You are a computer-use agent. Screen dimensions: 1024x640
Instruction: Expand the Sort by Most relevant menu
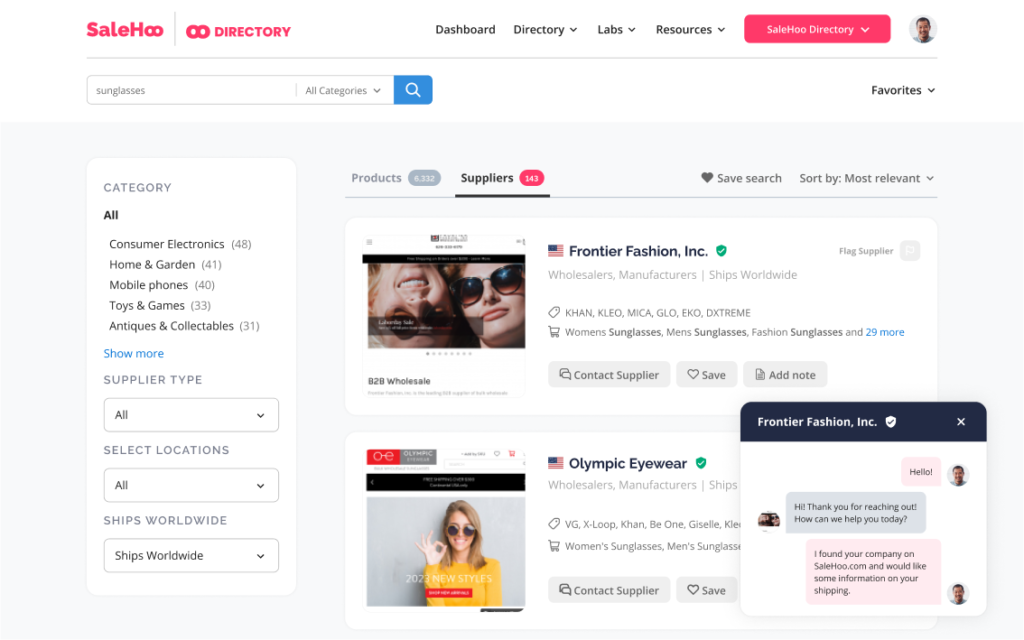click(866, 178)
